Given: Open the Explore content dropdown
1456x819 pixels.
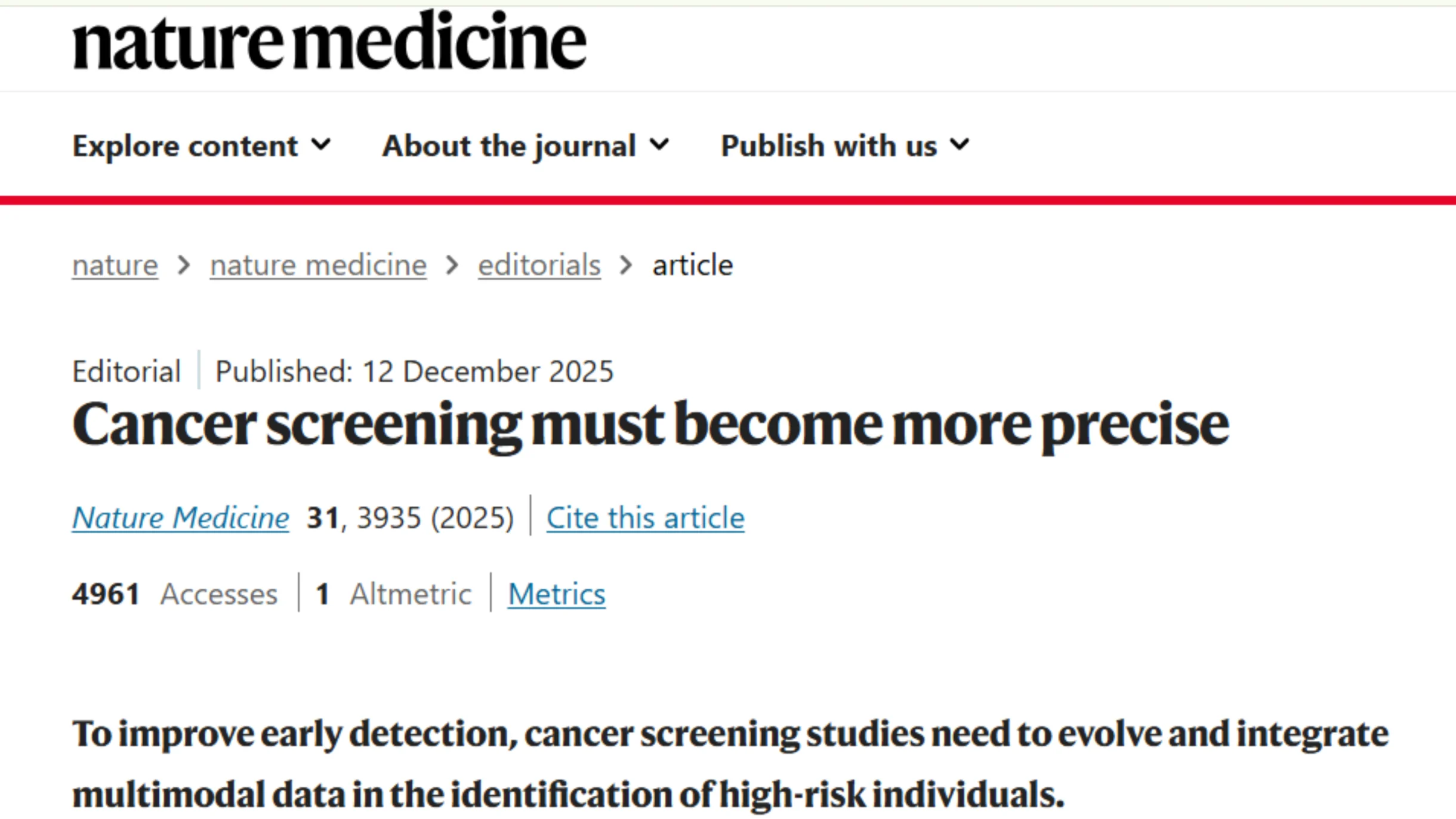Looking at the screenshot, I should (185, 144).
